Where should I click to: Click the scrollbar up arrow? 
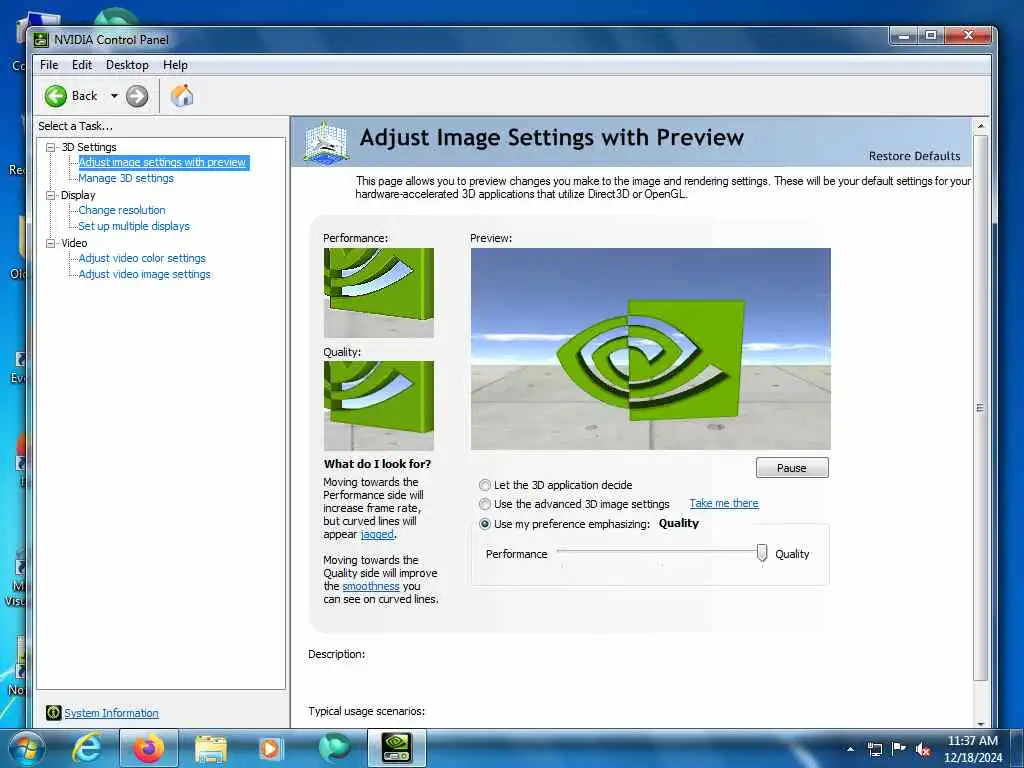pyautogui.click(x=980, y=125)
